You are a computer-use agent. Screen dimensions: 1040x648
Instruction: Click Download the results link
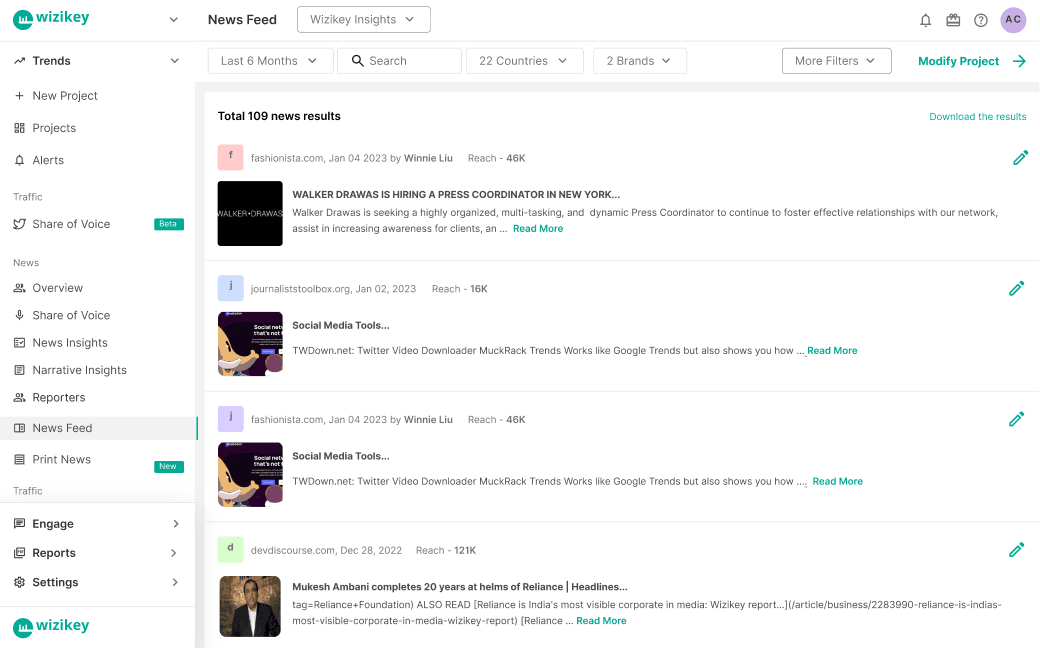tap(977, 117)
